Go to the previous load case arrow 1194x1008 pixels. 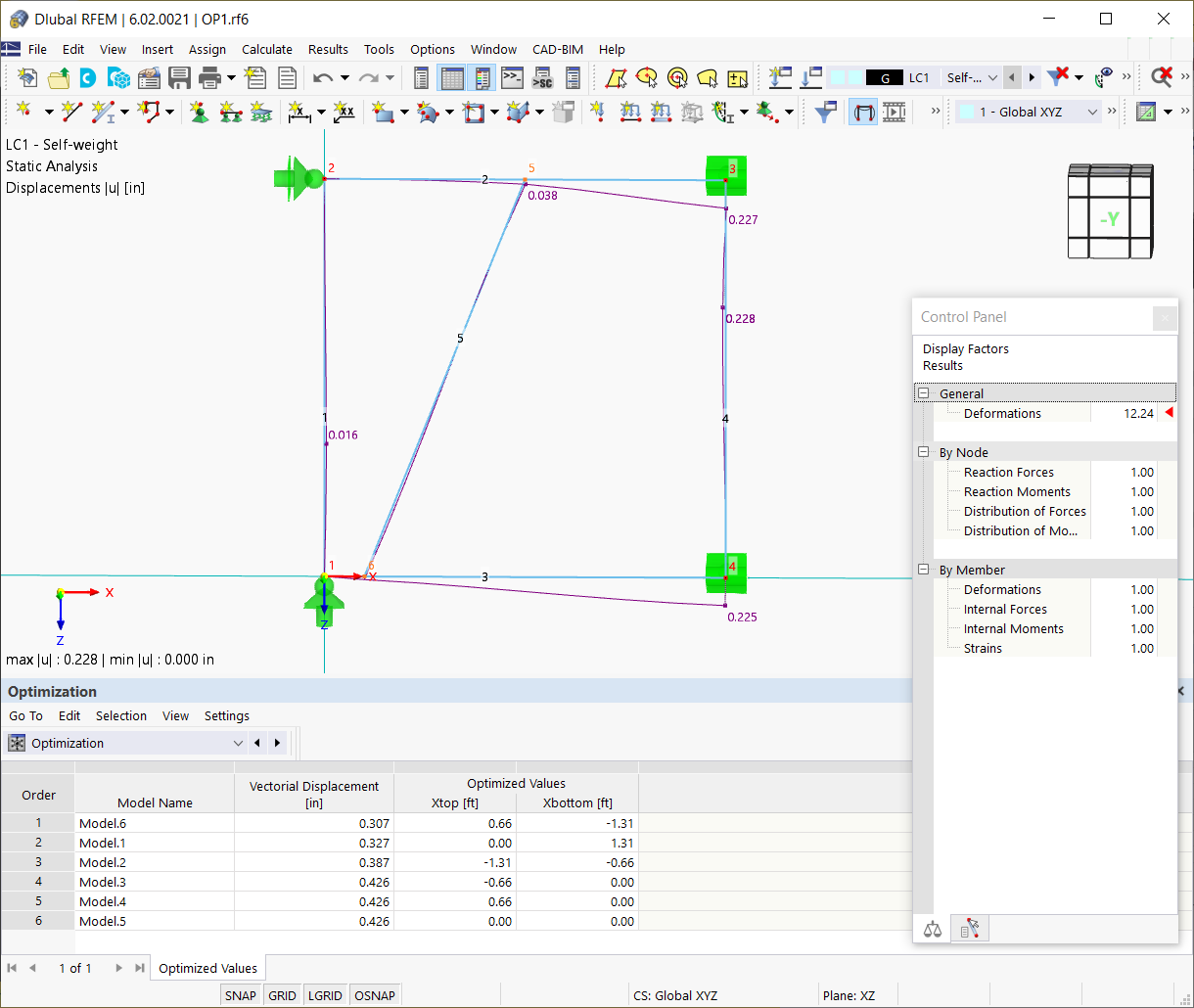pyautogui.click(x=1013, y=78)
